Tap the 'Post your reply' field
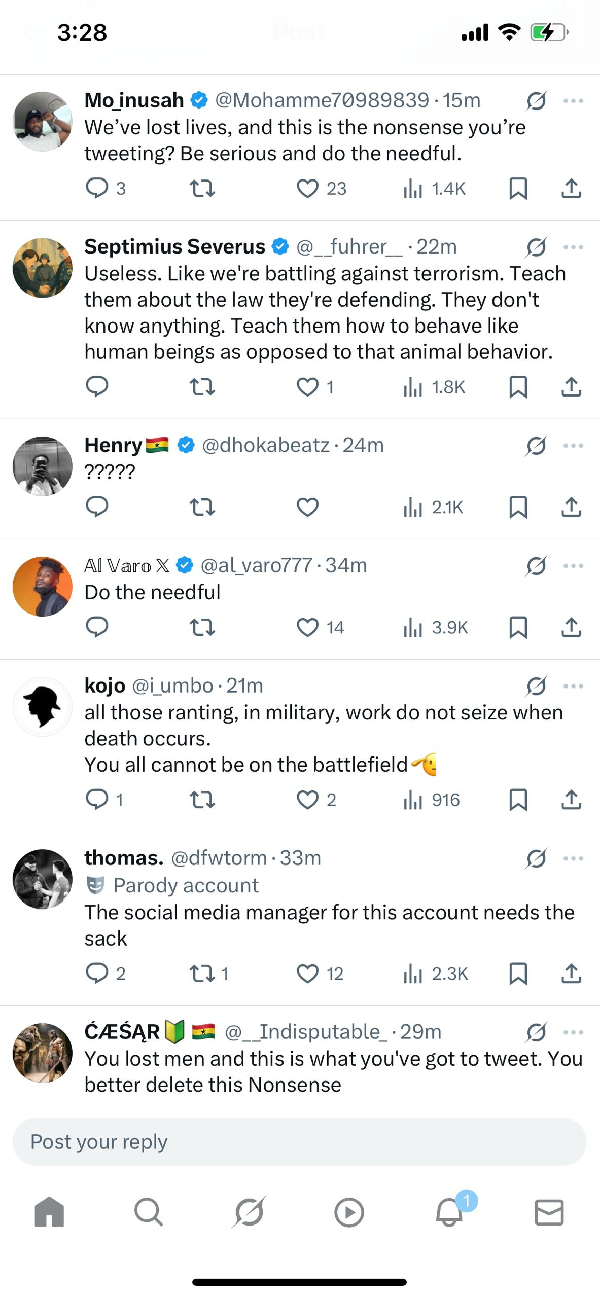 [x=298, y=1142]
